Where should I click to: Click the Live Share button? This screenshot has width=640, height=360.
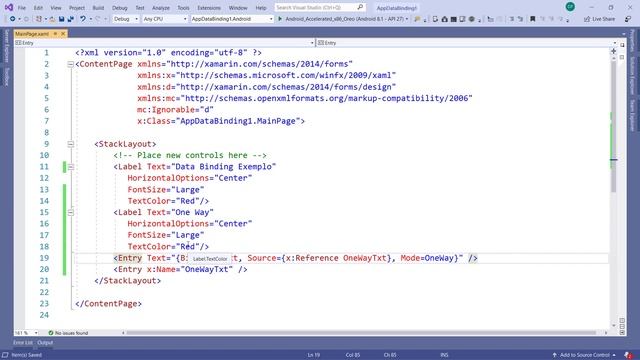pyautogui.click(x=599, y=19)
